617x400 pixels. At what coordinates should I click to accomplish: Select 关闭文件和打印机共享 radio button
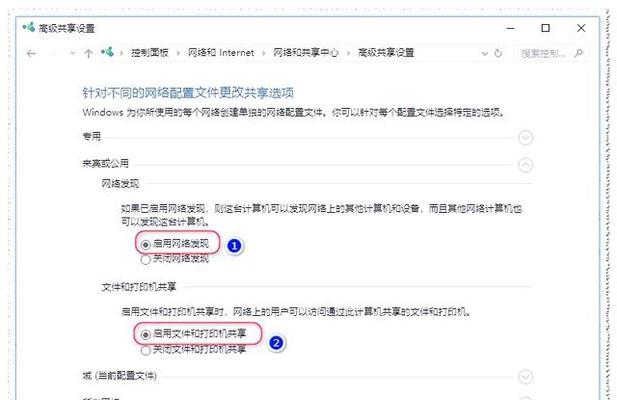tap(146, 350)
